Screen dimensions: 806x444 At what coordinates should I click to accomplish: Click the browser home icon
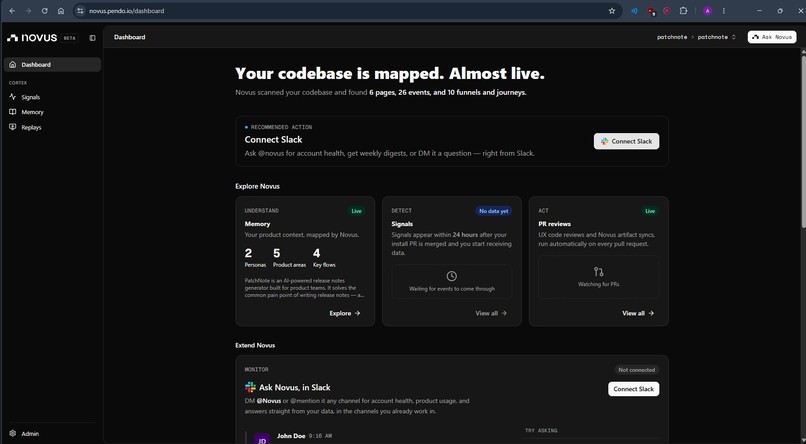click(61, 11)
